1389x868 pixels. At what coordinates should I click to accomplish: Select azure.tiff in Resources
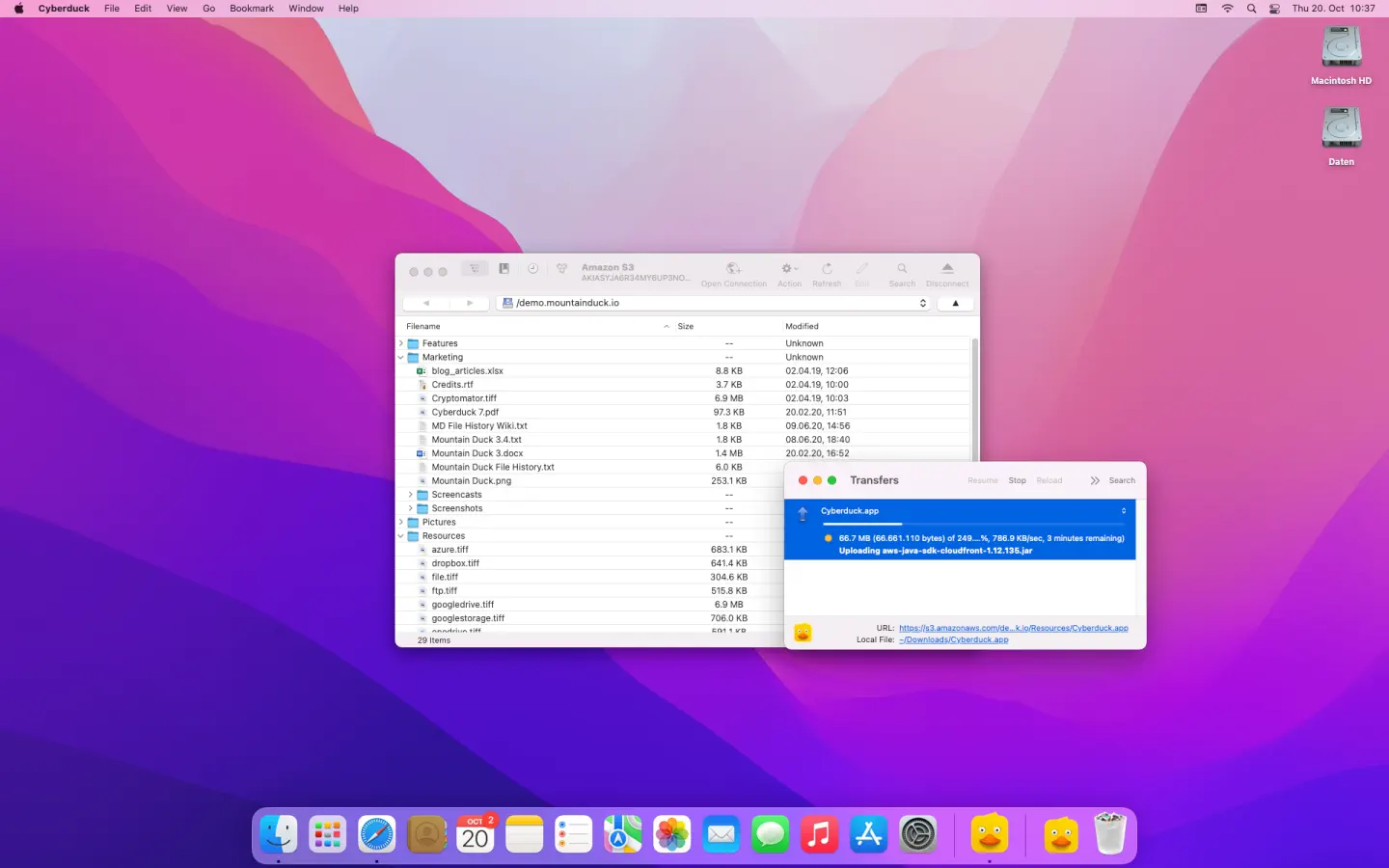[449, 550]
